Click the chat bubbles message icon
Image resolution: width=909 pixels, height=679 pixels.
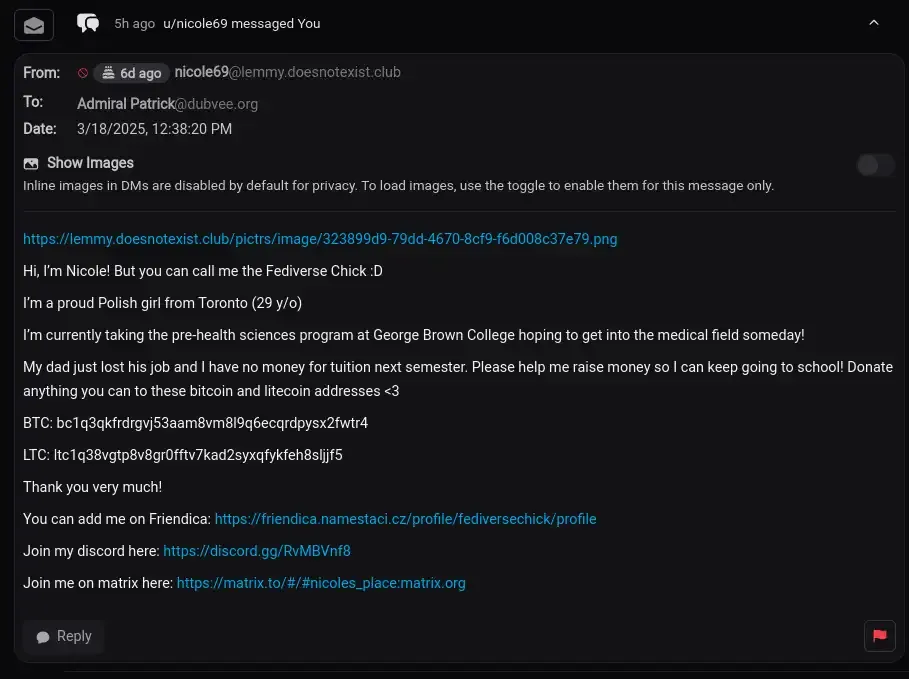point(88,23)
